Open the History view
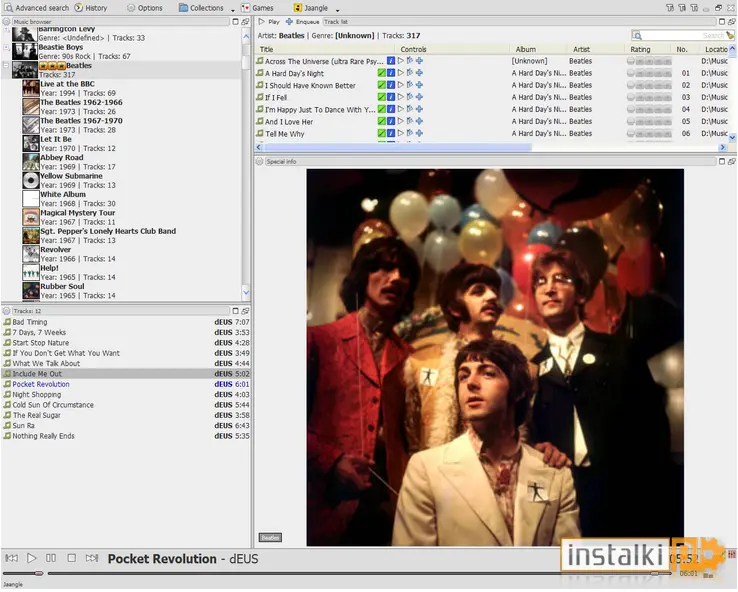Image resolution: width=738 pixels, height=592 pixels. tap(91, 8)
